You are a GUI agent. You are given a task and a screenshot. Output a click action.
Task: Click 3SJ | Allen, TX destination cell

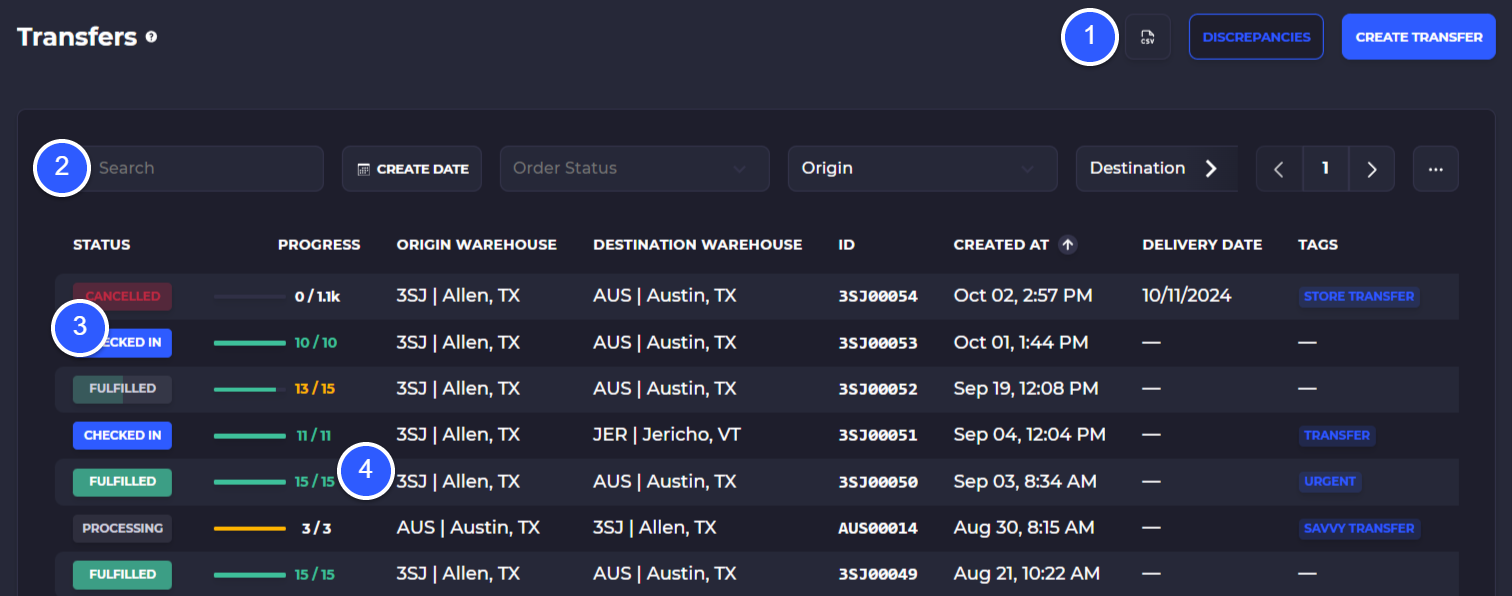tap(655, 527)
